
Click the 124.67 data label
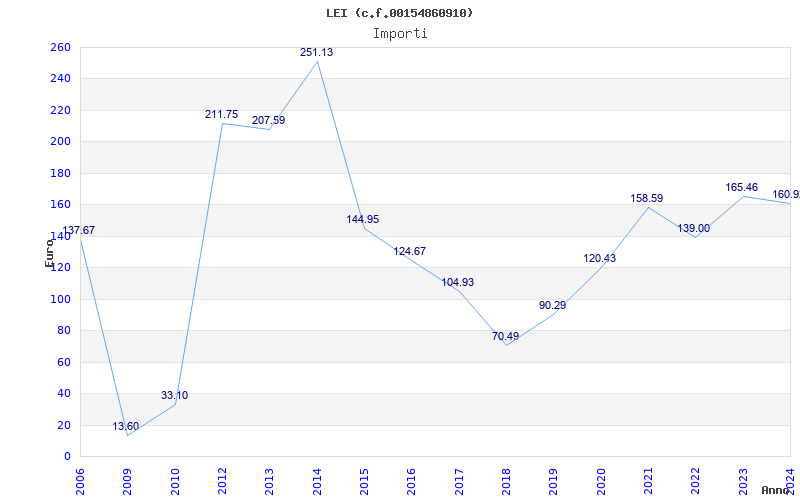point(409,251)
